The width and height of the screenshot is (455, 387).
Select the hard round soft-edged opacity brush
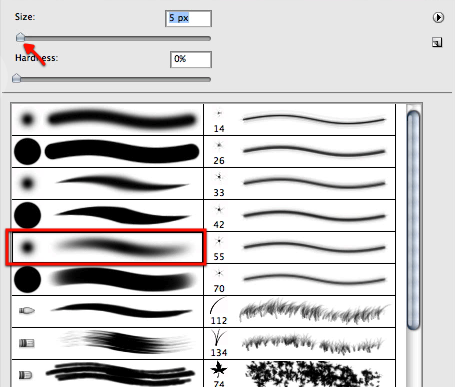pos(107,279)
